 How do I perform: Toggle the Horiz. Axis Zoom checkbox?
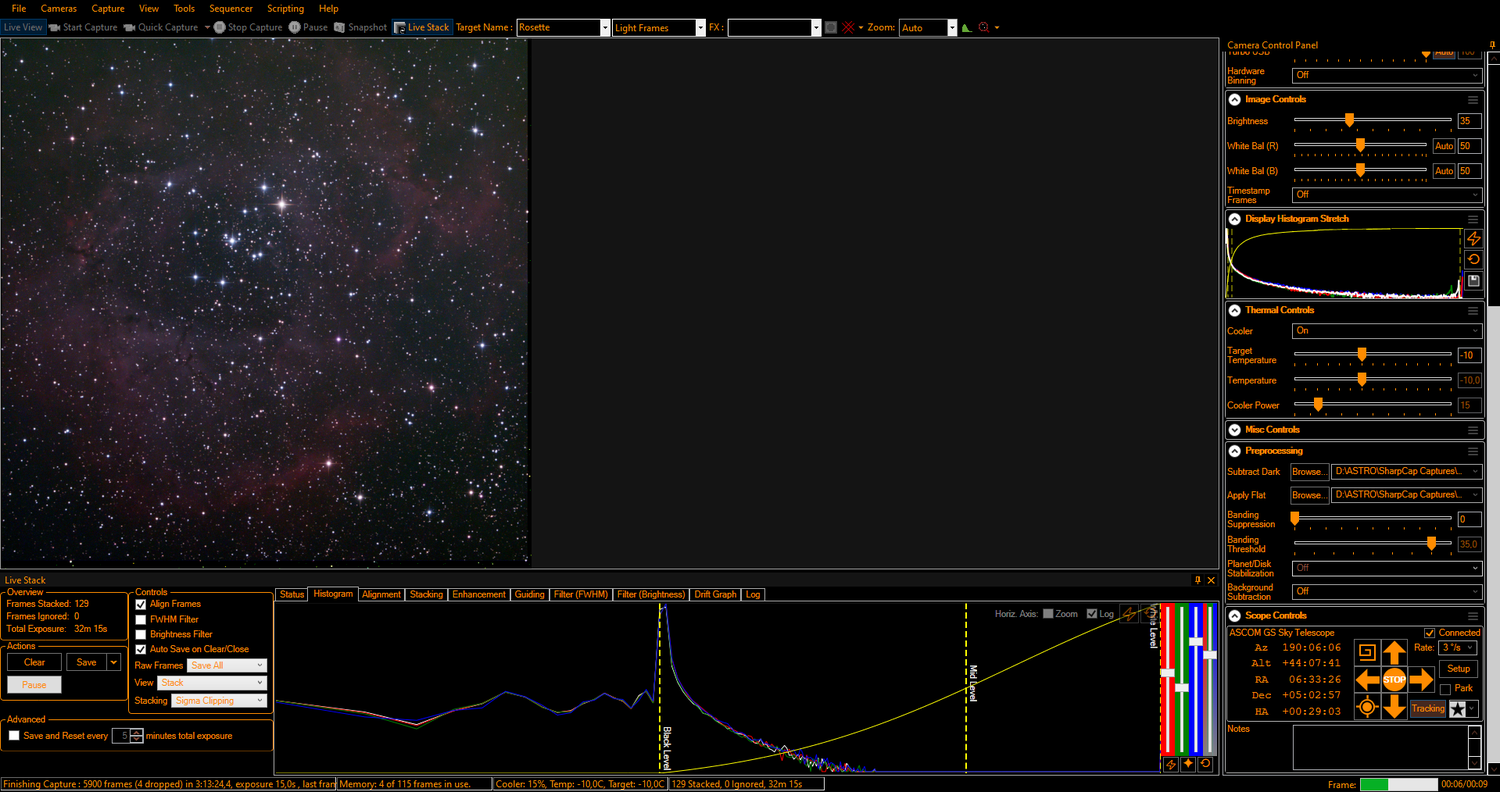tap(1048, 614)
